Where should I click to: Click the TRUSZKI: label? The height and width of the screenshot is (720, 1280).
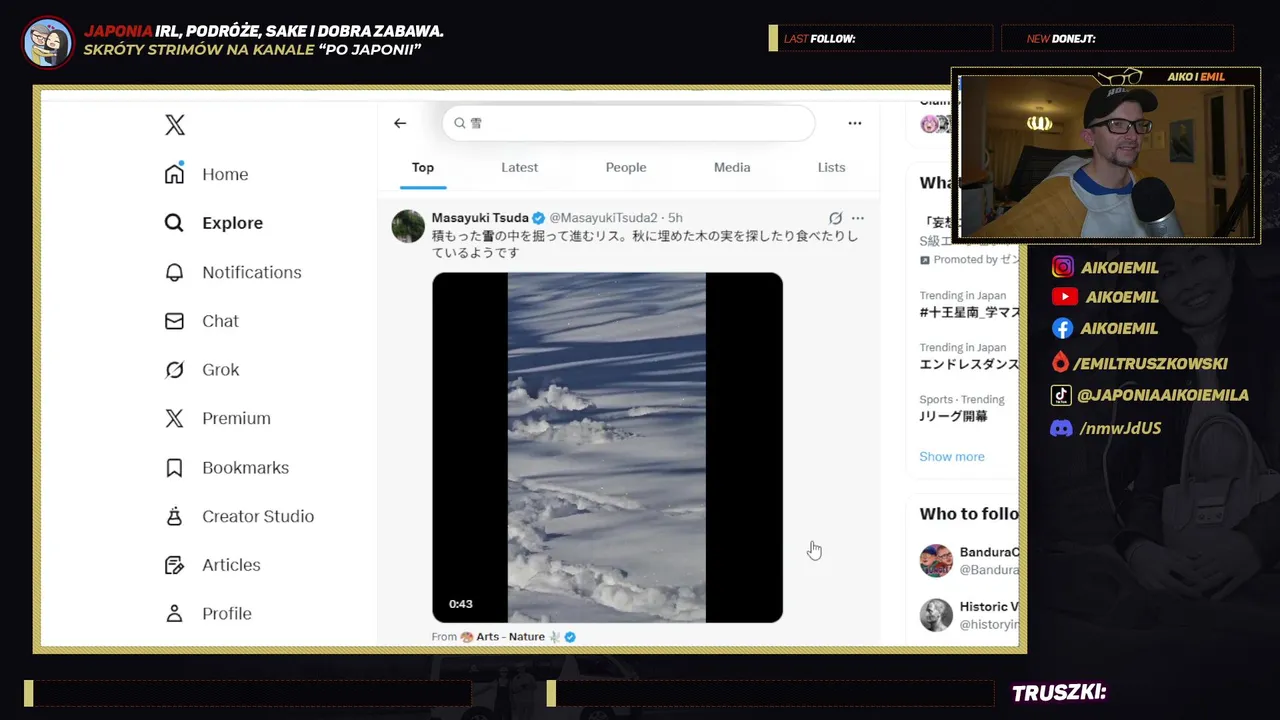point(1059,693)
